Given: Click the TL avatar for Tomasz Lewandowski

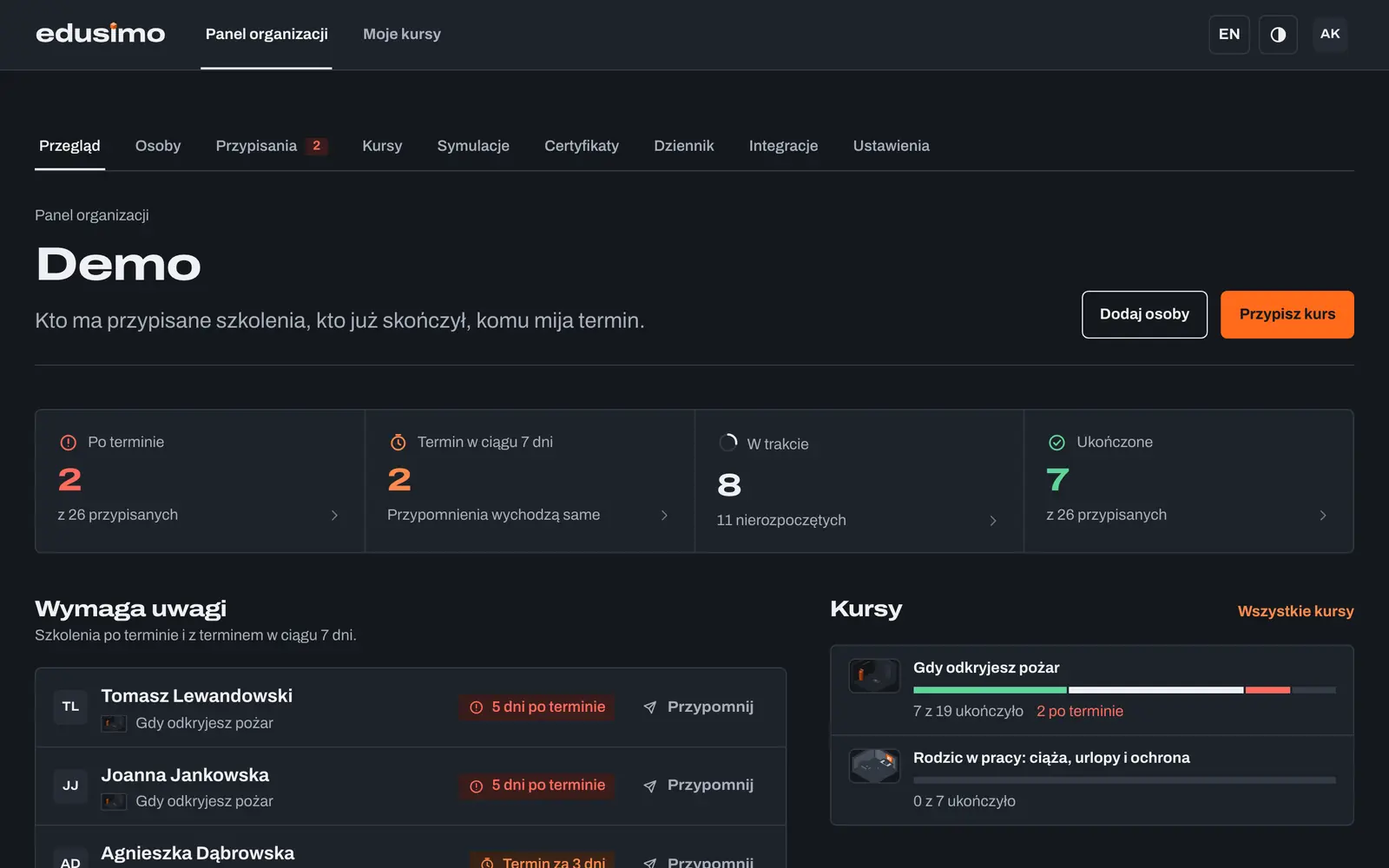Looking at the screenshot, I should (x=70, y=707).
